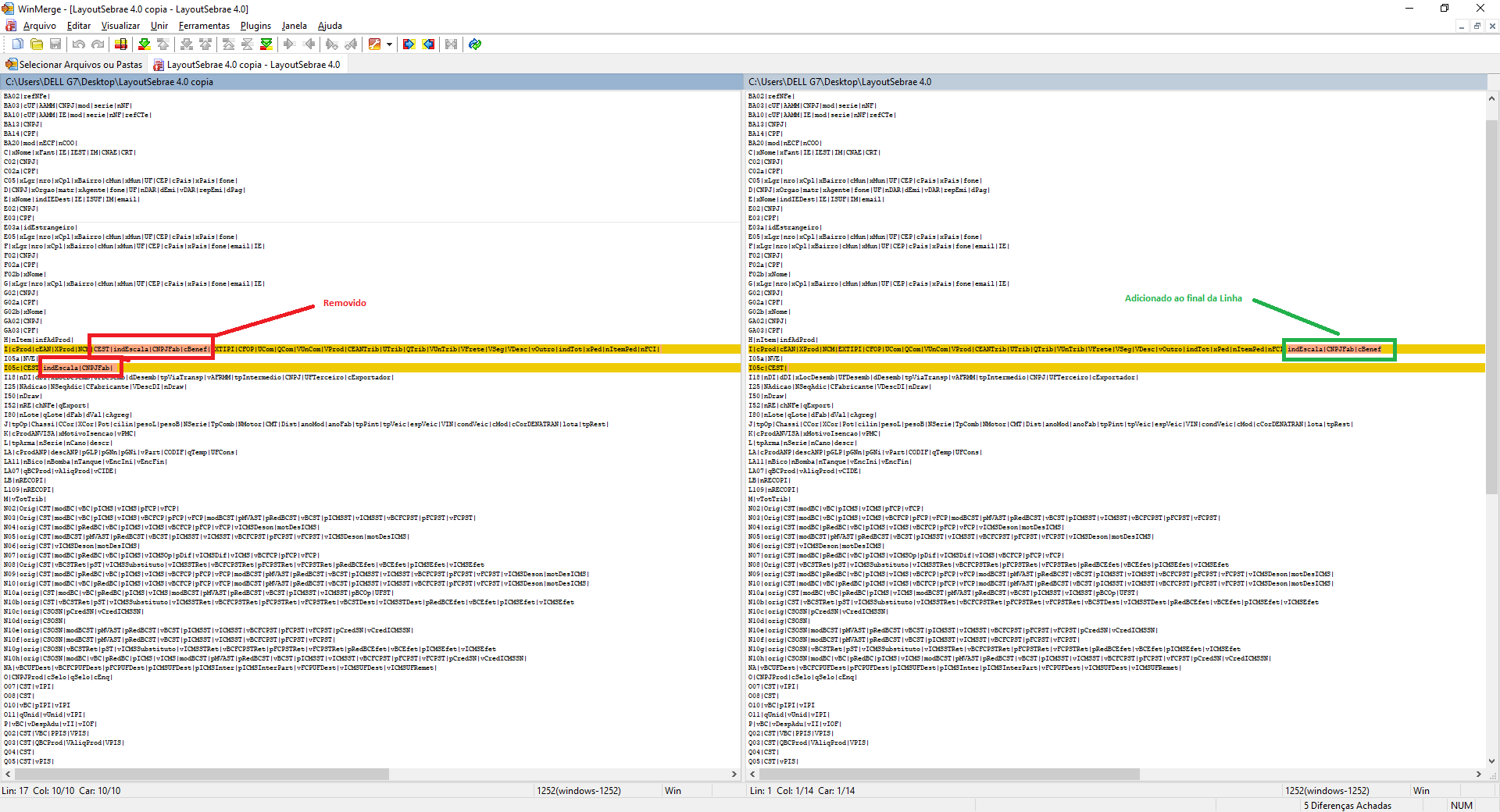Copy right and advance to next difference
Image resolution: width=1500 pixels, height=812 pixels.
pyautogui.click(x=331, y=45)
